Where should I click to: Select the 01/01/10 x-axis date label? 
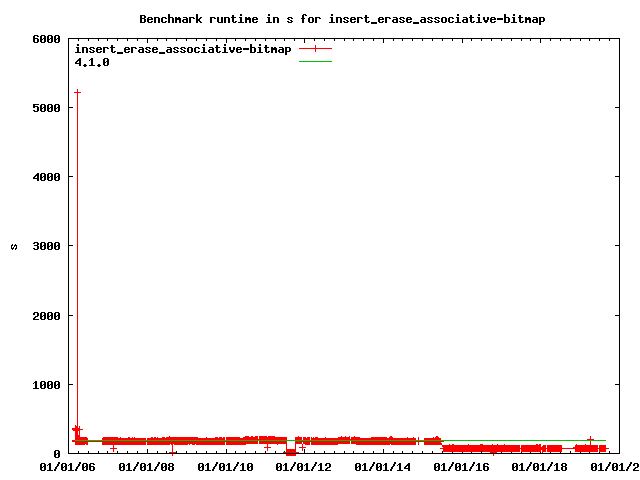point(227,466)
